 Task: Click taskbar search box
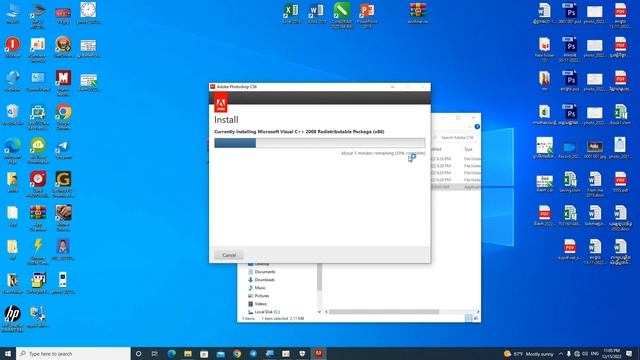(x=73, y=353)
